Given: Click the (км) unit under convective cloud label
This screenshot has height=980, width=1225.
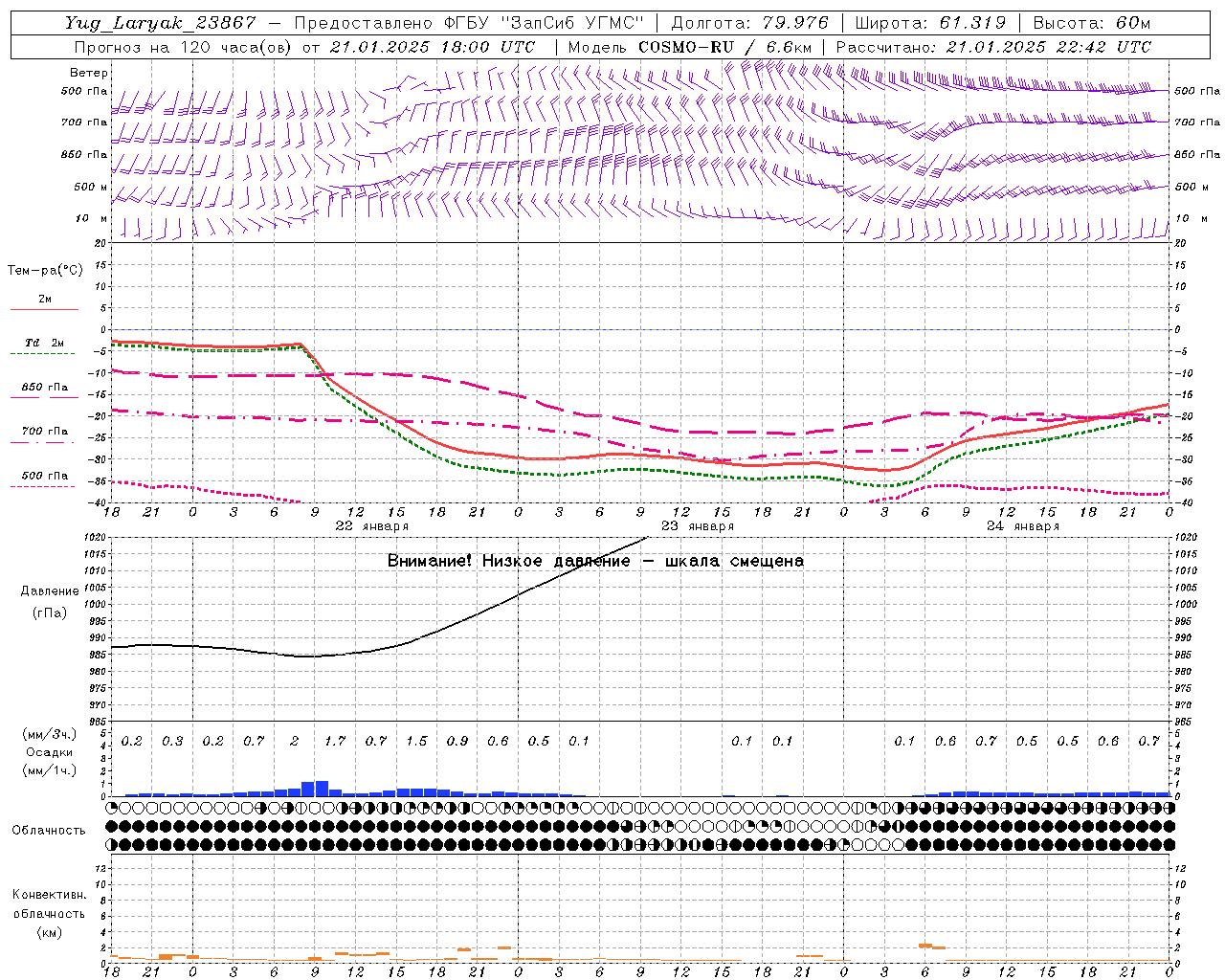Looking at the screenshot, I should pyautogui.click(x=49, y=932).
